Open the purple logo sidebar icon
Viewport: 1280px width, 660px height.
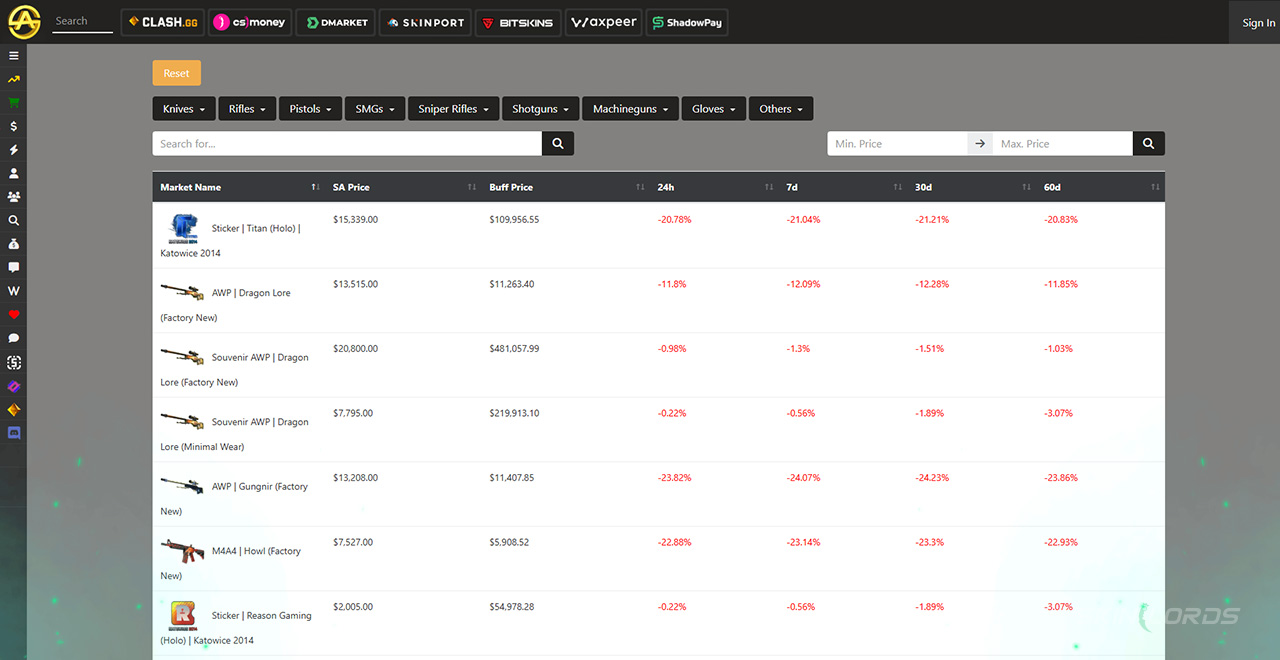[14, 386]
